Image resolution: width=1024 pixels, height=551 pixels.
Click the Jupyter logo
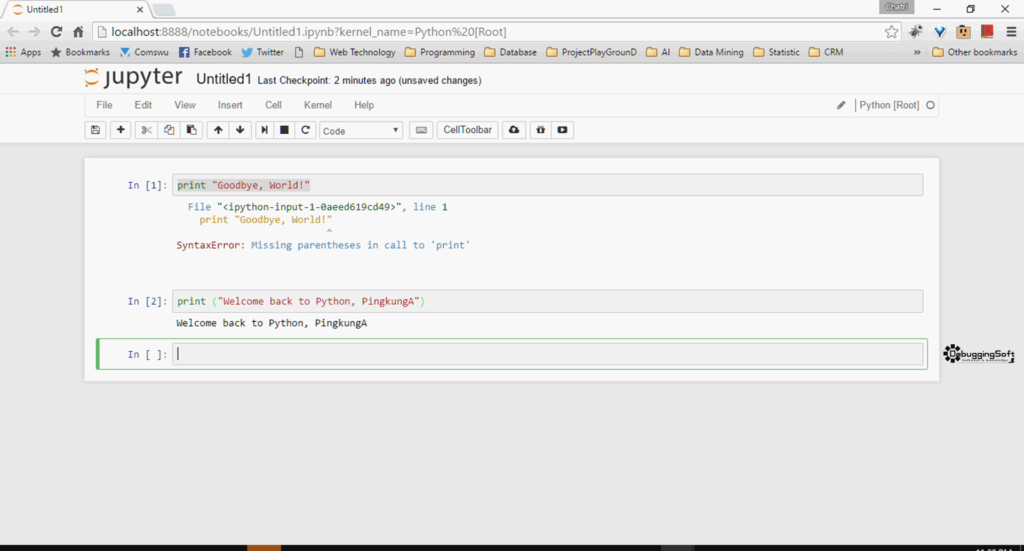133,77
